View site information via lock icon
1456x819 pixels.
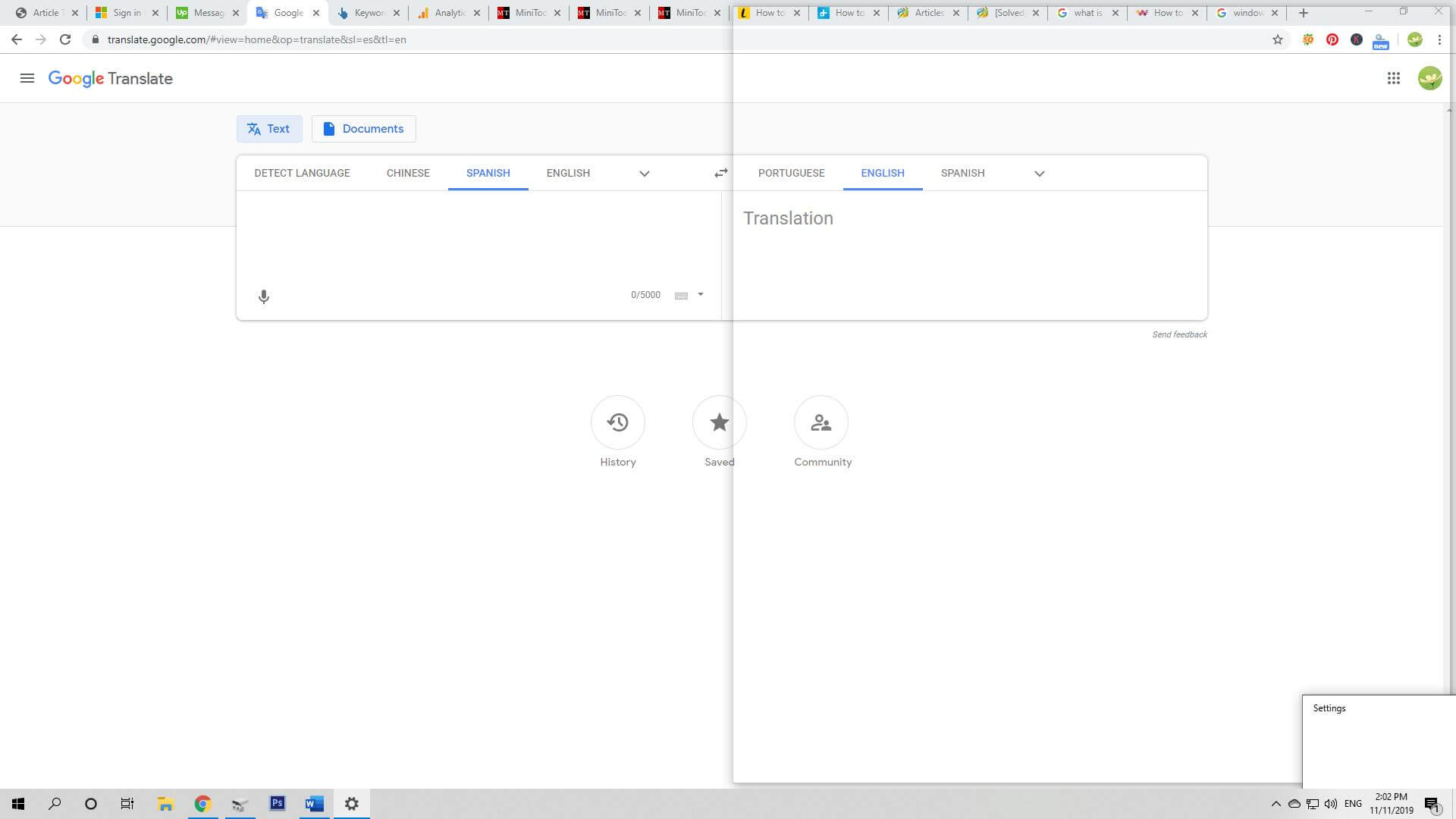click(x=96, y=39)
